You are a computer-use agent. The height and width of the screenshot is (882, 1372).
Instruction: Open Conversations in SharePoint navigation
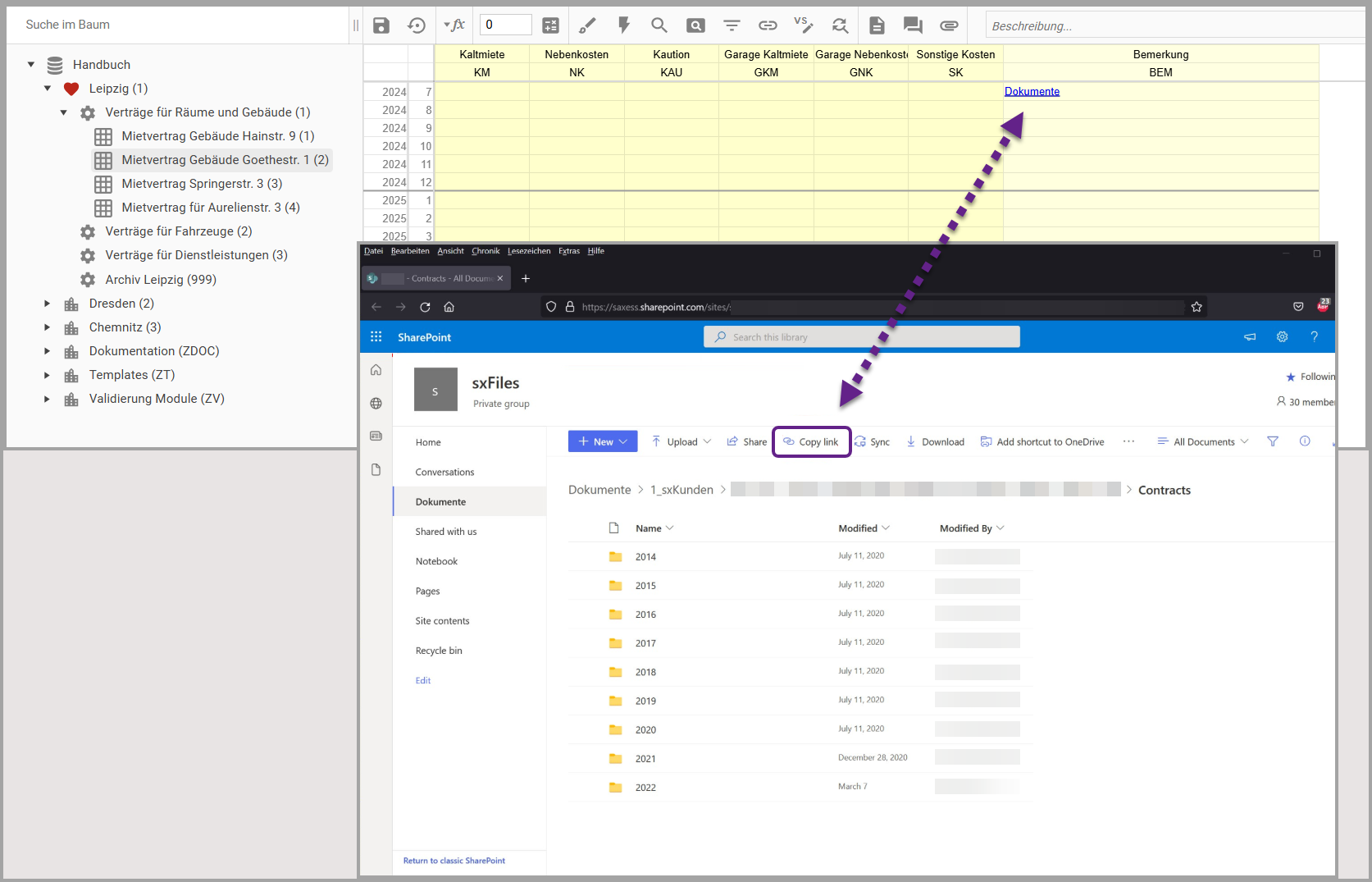444,472
